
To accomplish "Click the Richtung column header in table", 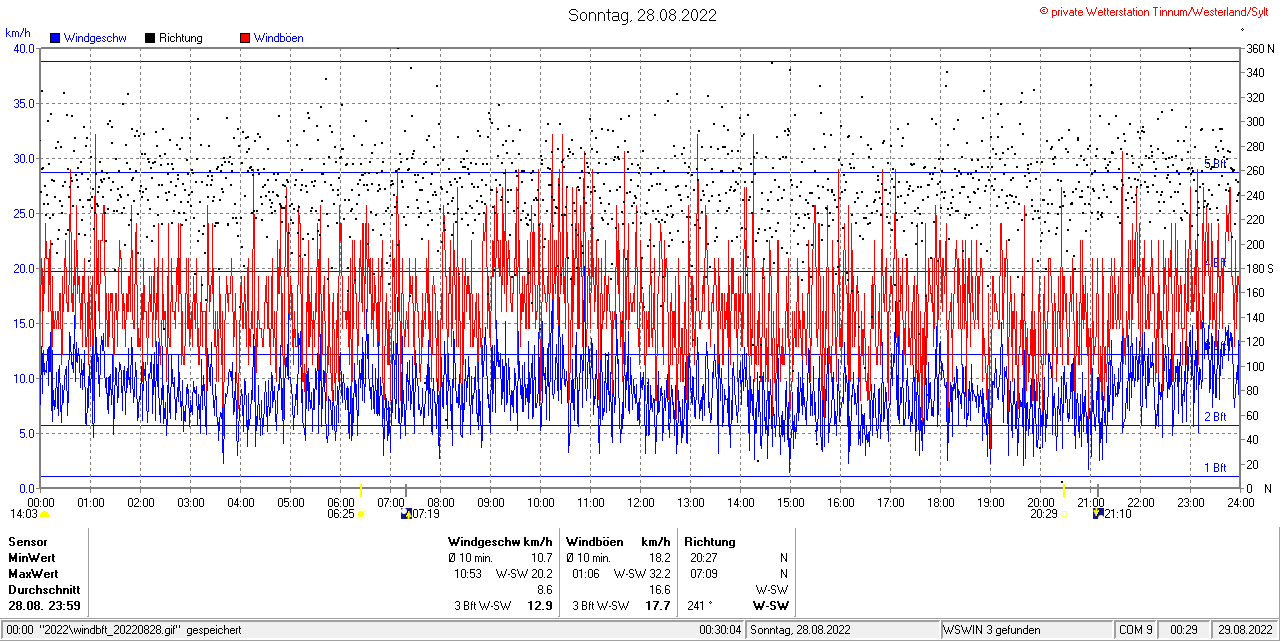I will point(712,541).
